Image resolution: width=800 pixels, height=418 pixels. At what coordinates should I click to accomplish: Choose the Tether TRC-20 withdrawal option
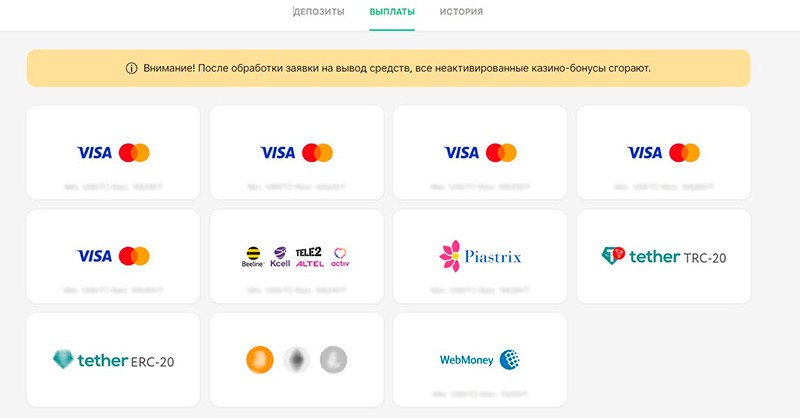click(663, 256)
